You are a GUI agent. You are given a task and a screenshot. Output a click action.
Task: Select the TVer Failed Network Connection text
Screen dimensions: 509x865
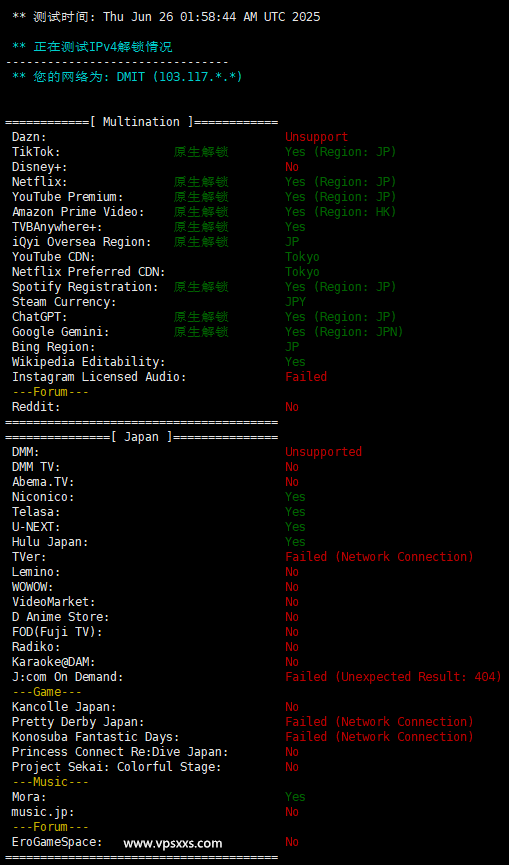pos(379,557)
